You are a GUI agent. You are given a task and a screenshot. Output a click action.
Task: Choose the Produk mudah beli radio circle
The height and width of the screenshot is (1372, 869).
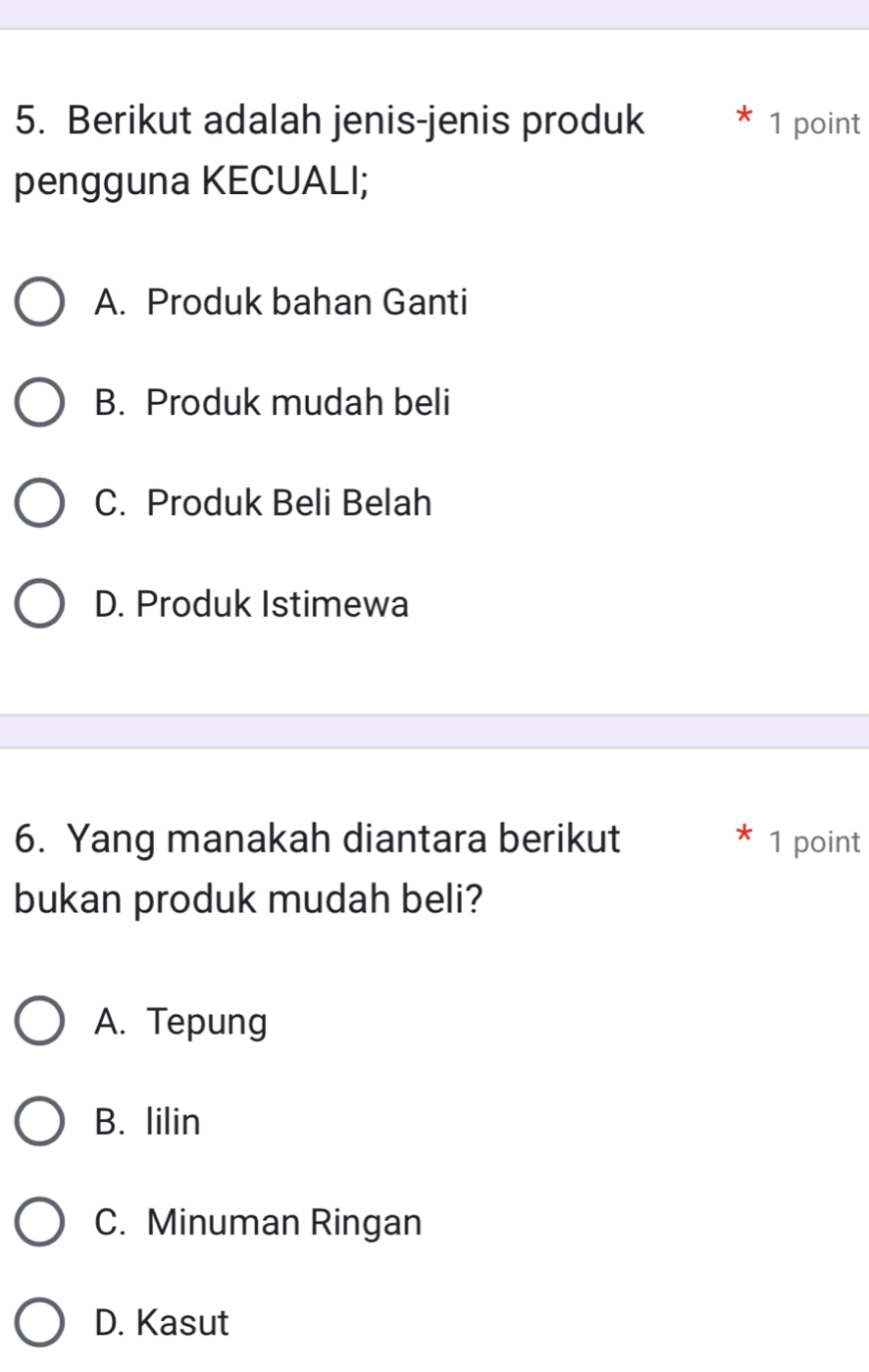point(39,403)
